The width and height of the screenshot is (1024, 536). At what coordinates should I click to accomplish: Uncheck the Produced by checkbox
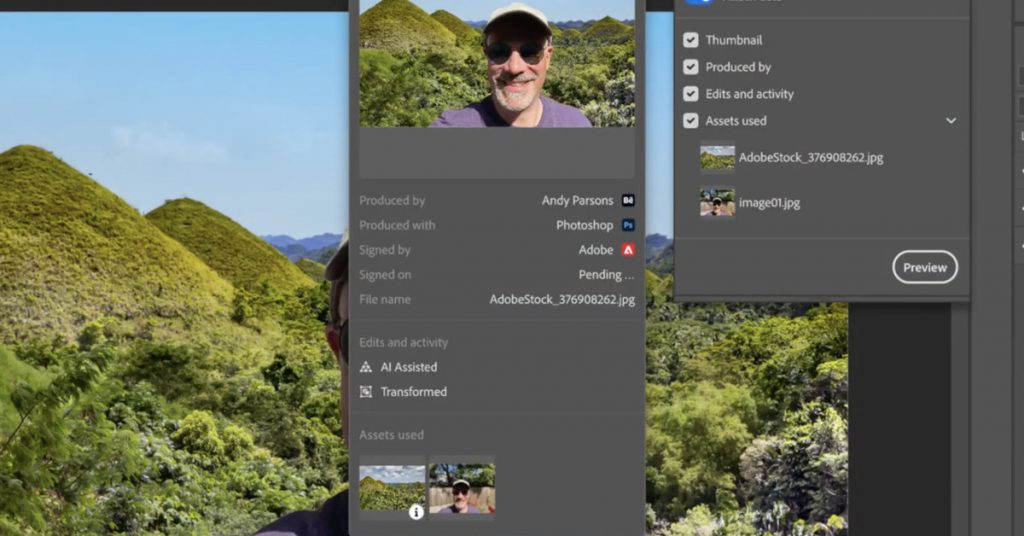(690, 67)
